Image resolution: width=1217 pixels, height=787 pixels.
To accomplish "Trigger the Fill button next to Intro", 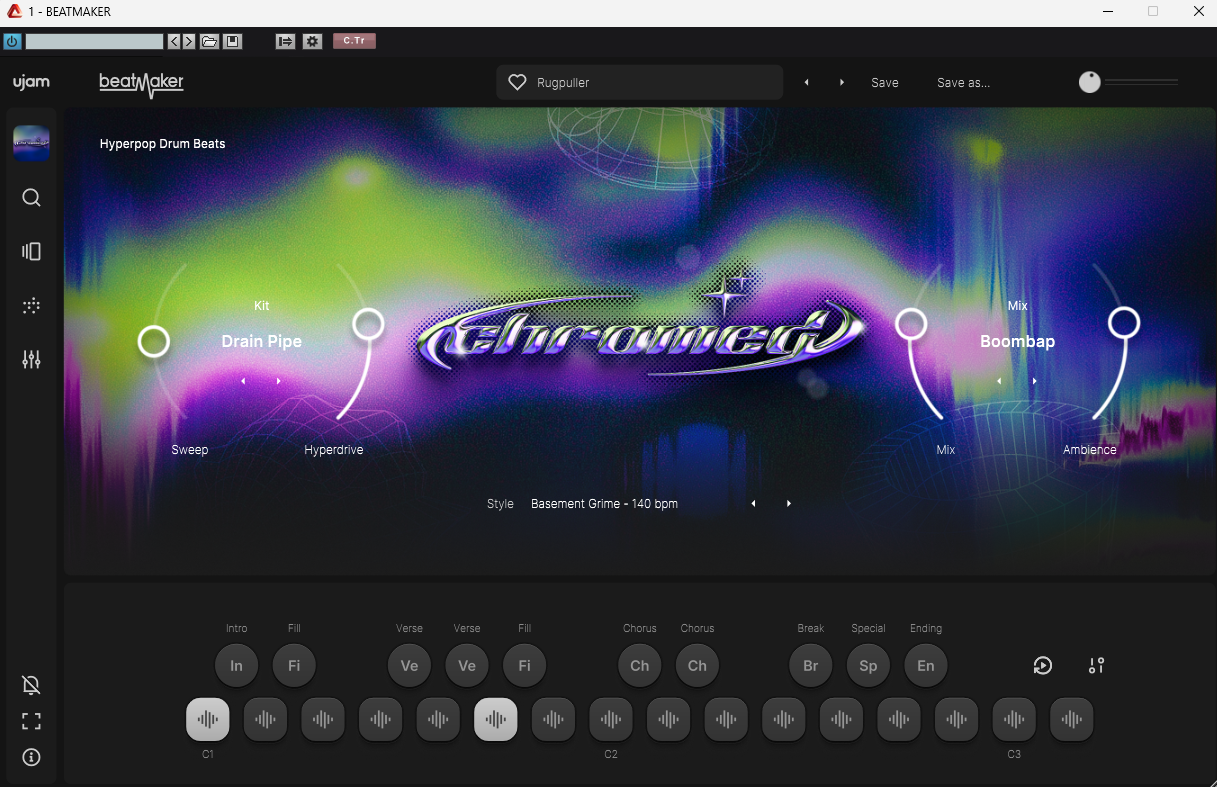I will coord(294,666).
